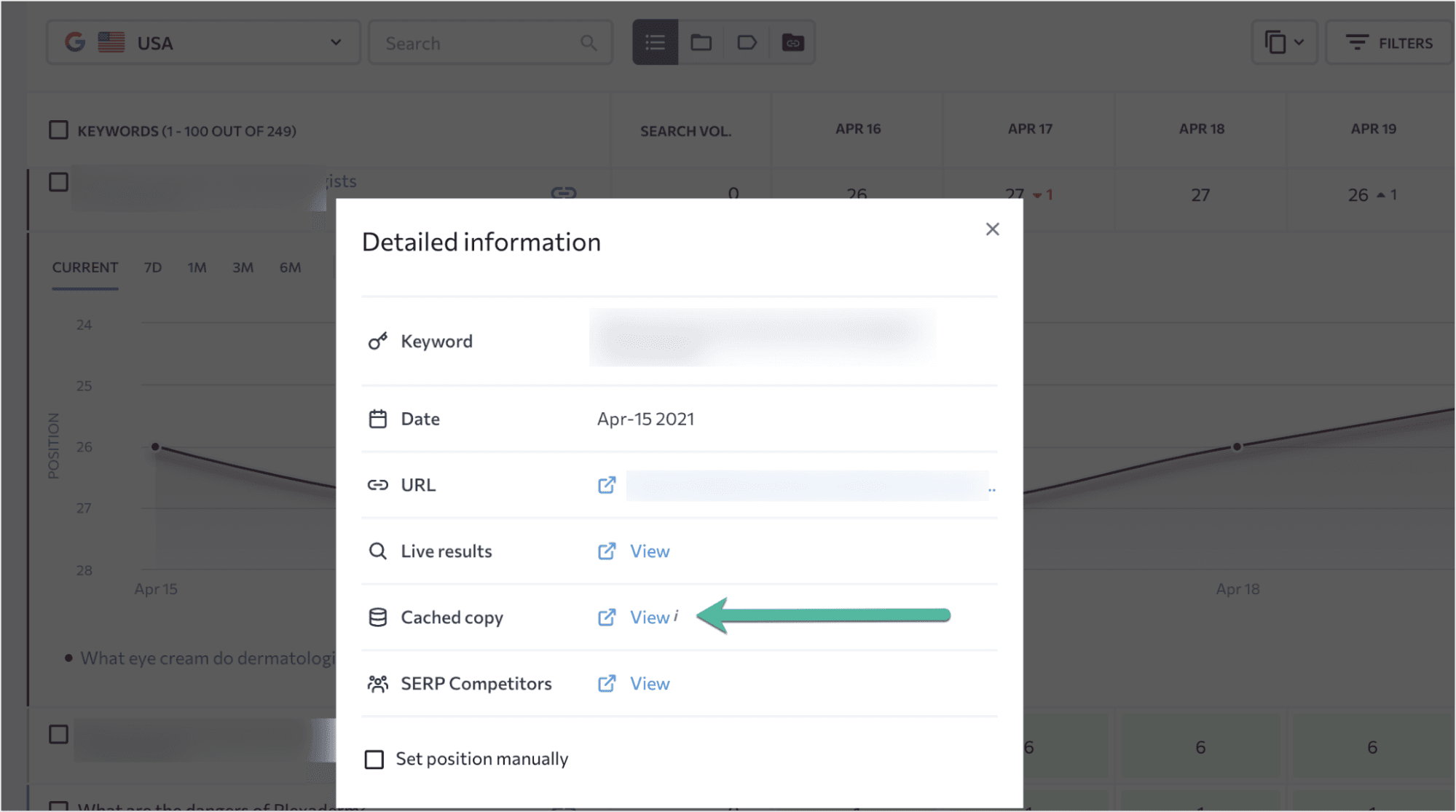Click the link icon beside first keyword

tap(563, 192)
